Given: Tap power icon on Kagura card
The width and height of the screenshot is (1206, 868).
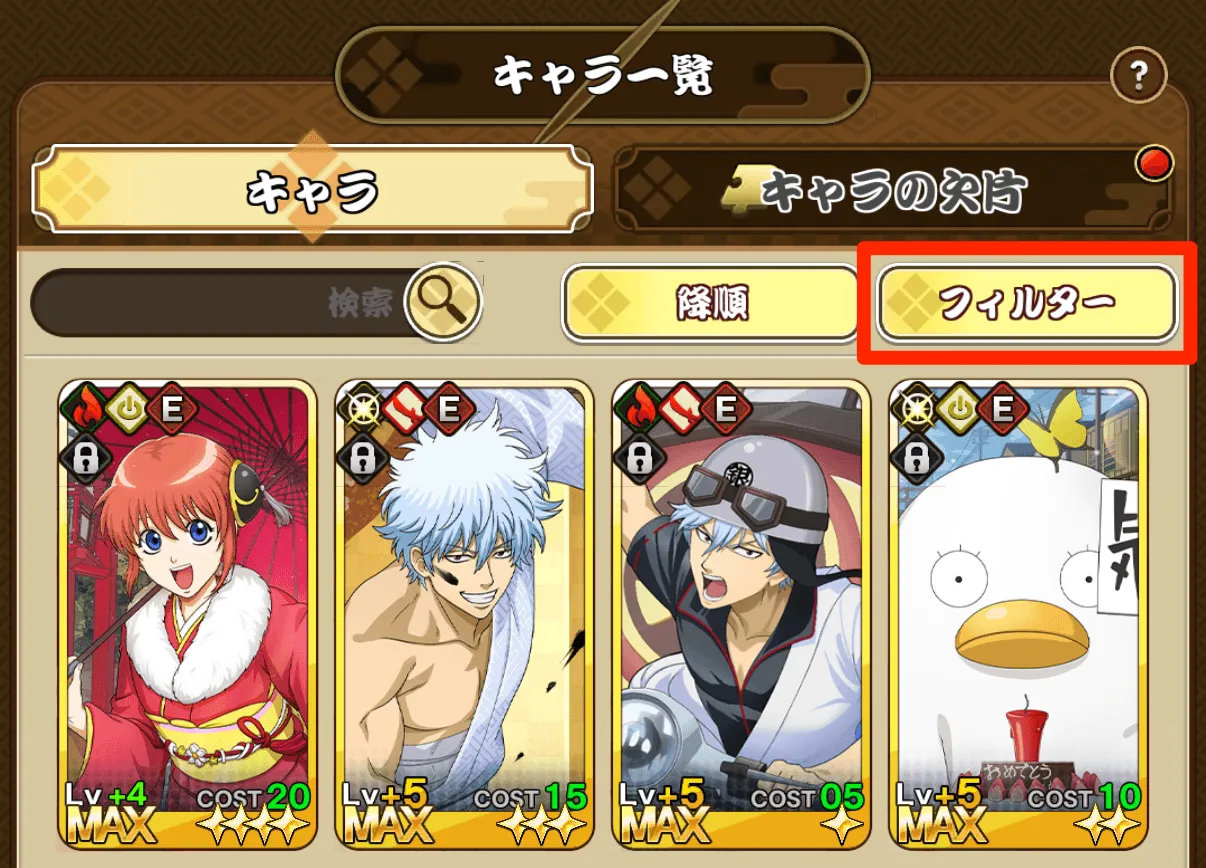Looking at the screenshot, I should pyautogui.click(x=127, y=409).
